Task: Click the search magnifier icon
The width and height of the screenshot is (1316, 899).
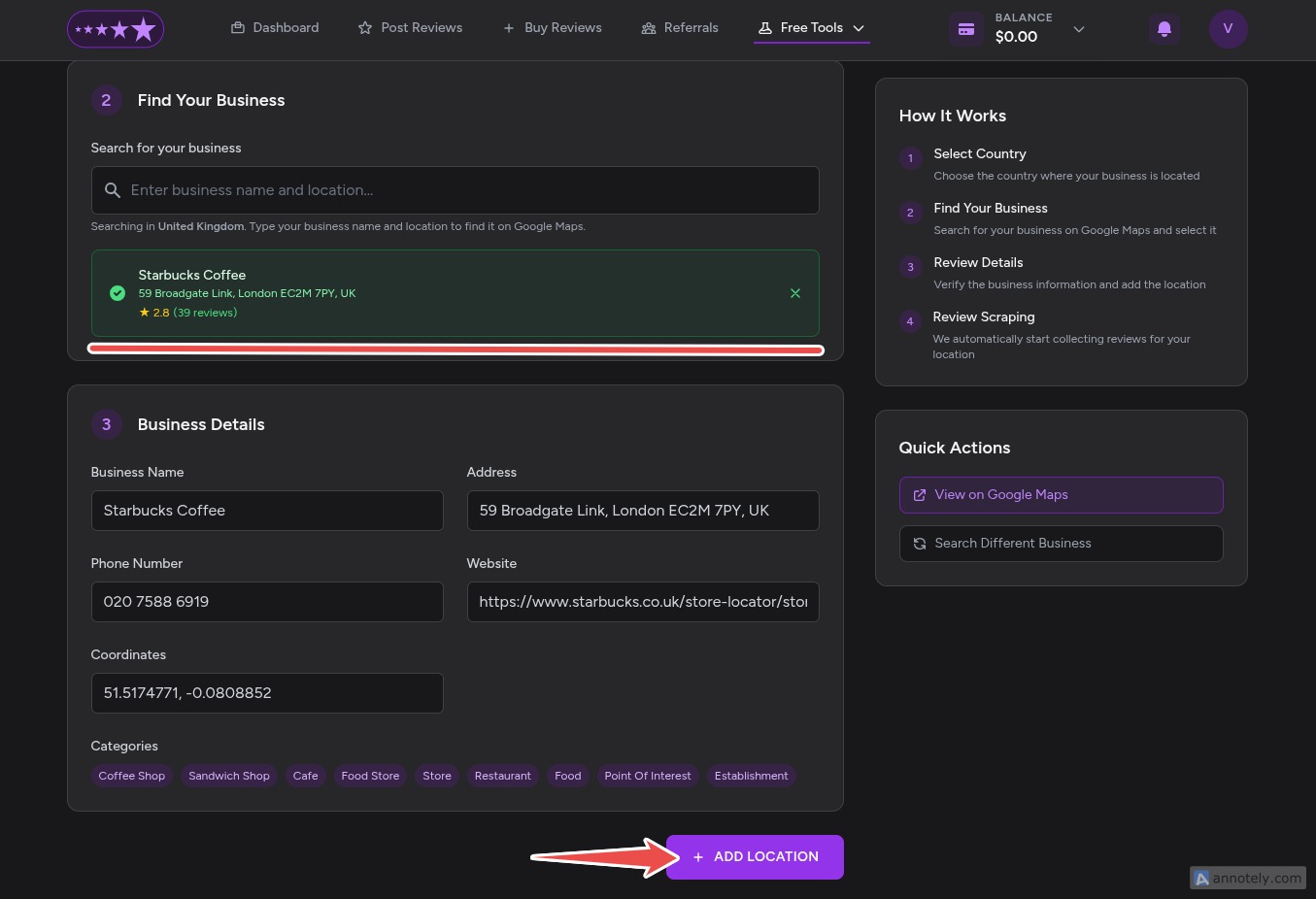Action: pos(113,190)
